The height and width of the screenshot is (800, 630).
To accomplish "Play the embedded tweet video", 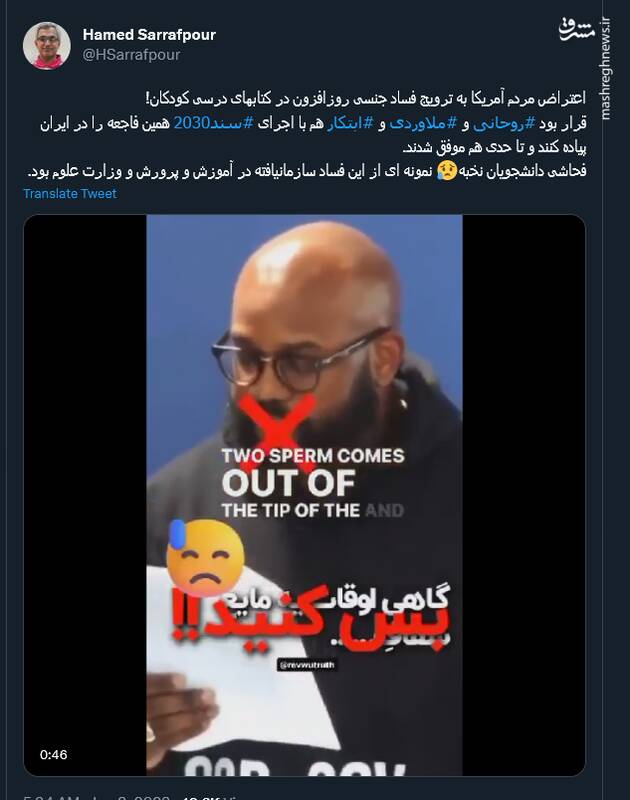I will (304, 495).
